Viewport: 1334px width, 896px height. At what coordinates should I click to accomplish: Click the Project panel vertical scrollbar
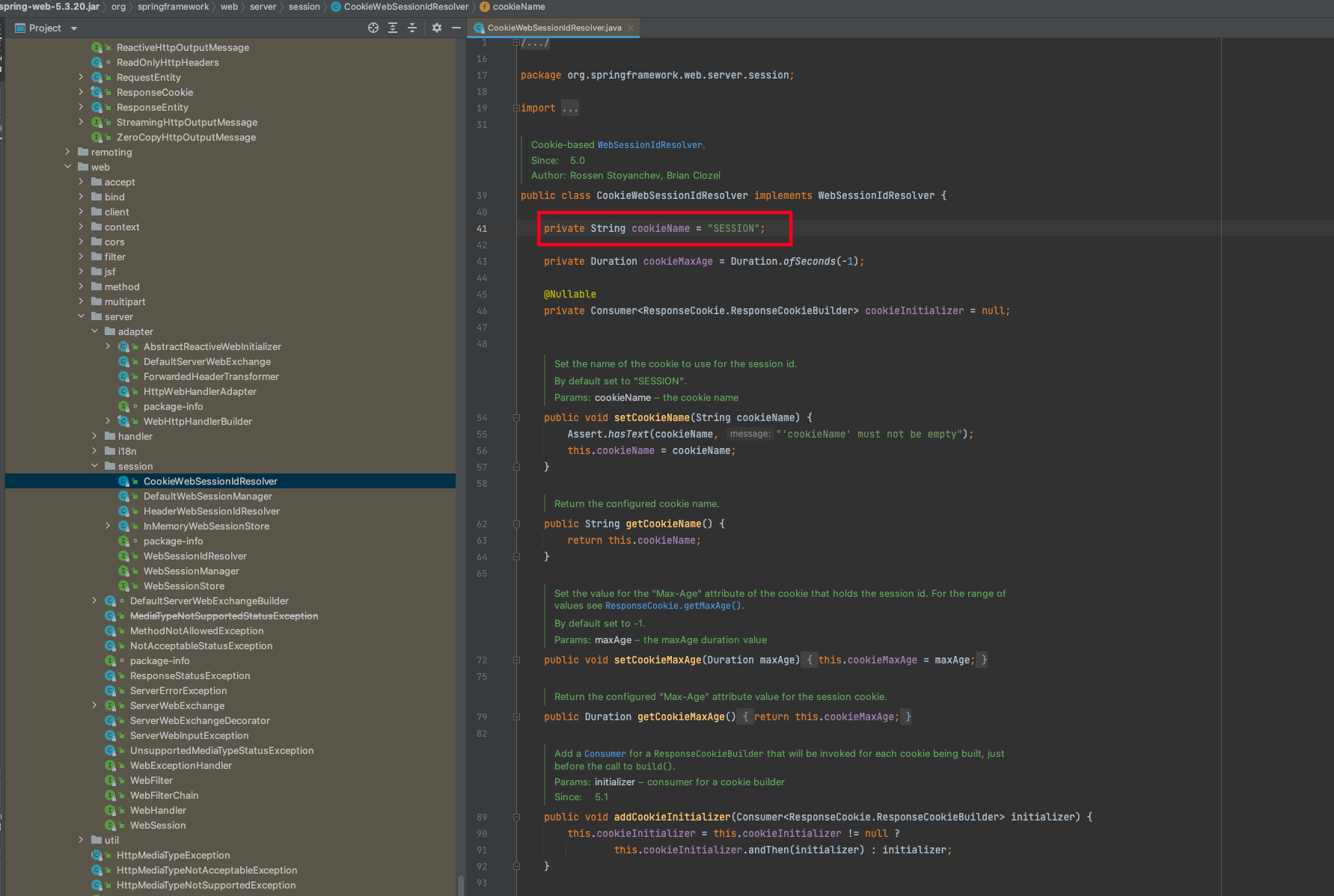pyautogui.click(x=459, y=884)
